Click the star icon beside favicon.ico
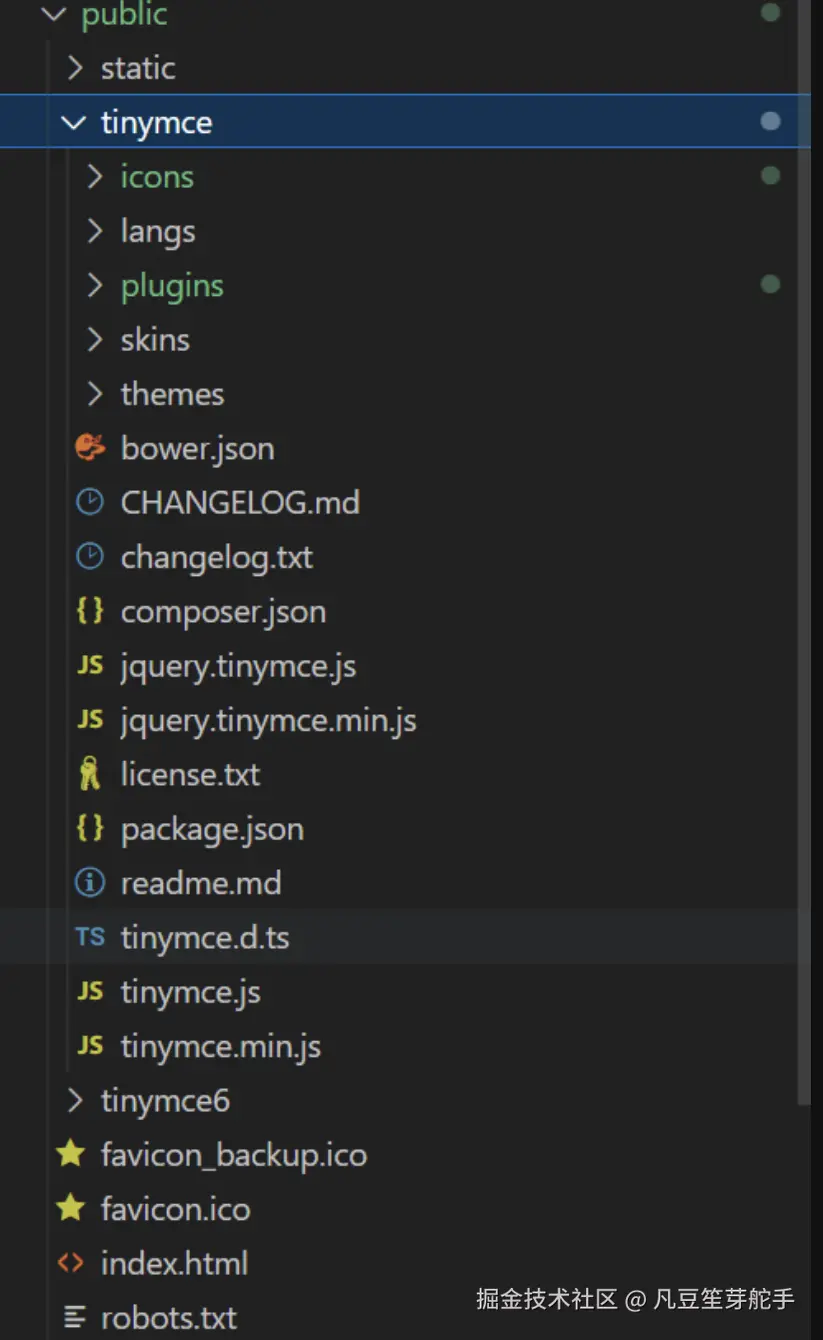823x1340 pixels. [x=70, y=1209]
